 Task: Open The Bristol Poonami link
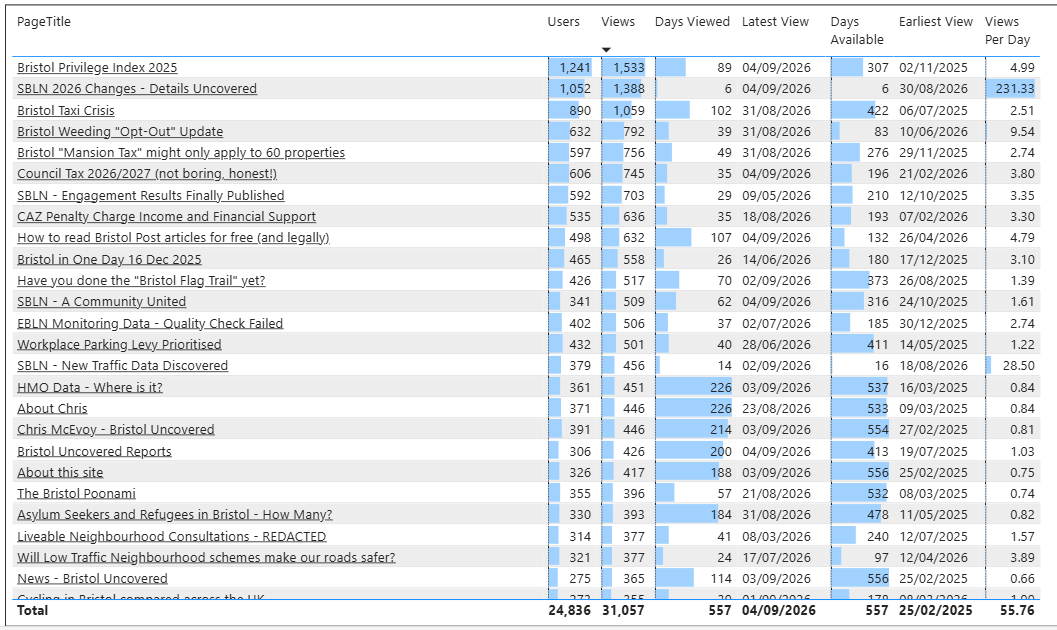click(77, 493)
